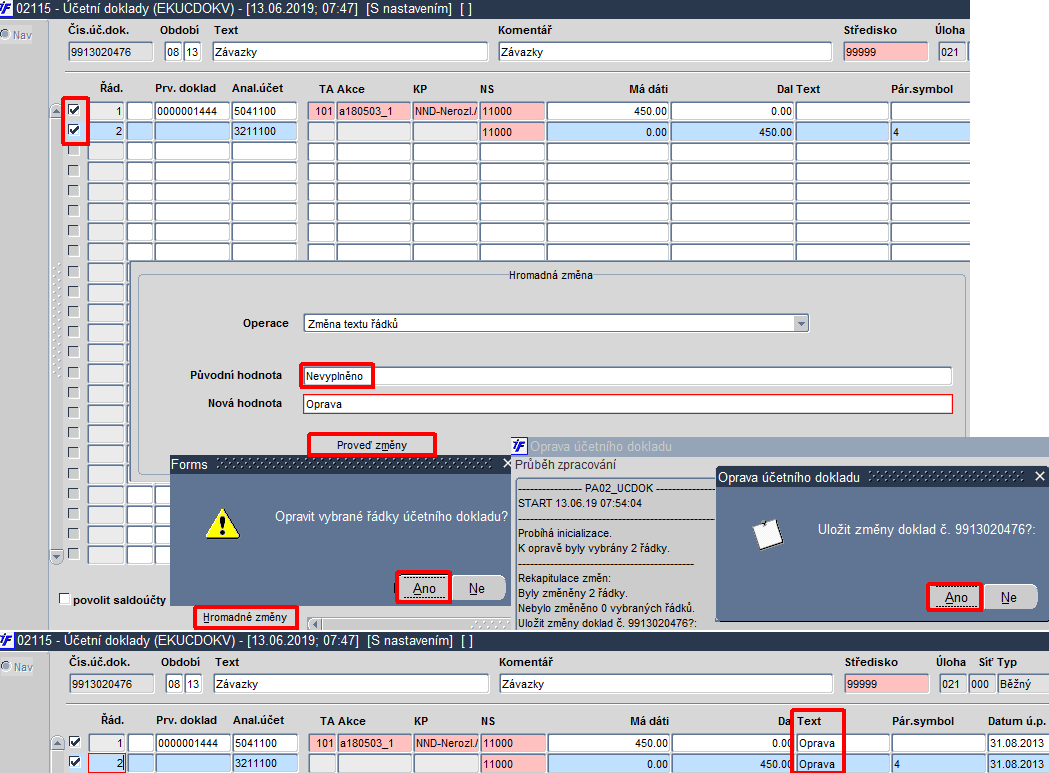Viewport: 1049px width, 773px height.
Task: Click the Proveď změny button
Action: [x=371, y=445]
